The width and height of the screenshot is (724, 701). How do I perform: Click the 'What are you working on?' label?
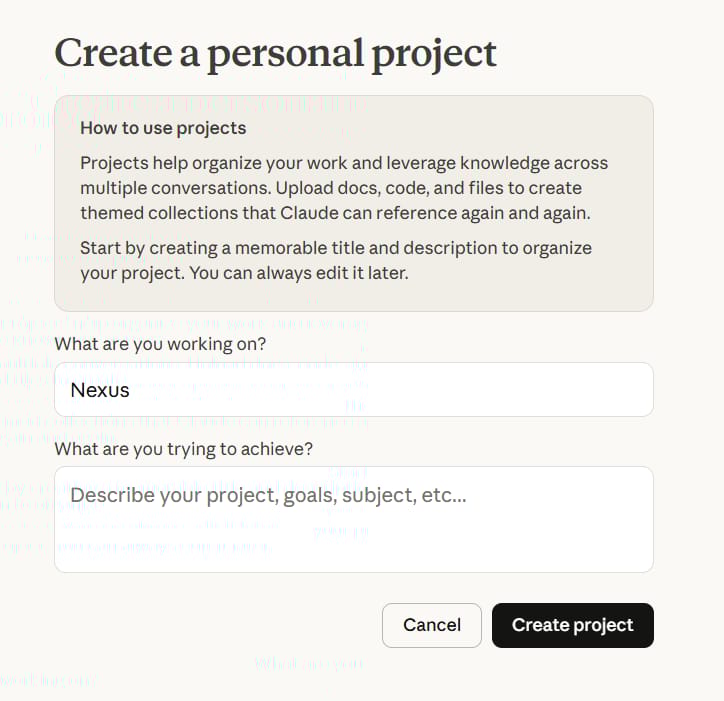160,344
